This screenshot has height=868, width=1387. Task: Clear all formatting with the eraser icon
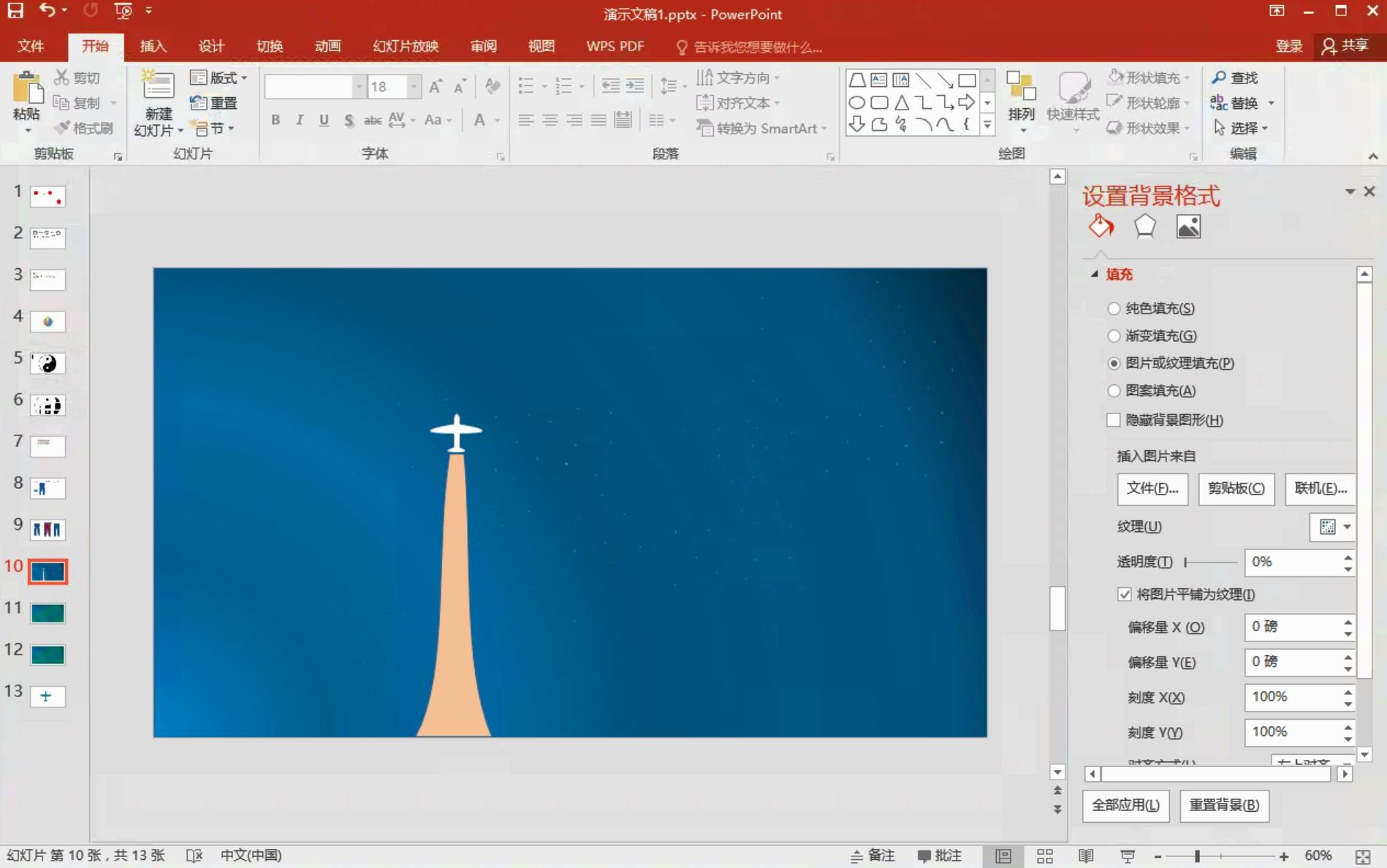point(493,86)
